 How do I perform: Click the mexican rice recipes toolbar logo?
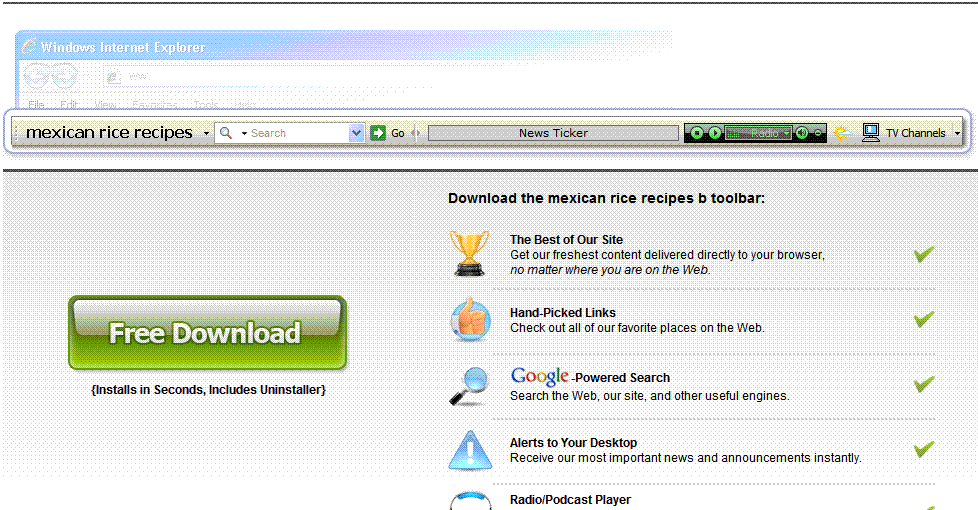pyautogui.click(x=109, y=133)
